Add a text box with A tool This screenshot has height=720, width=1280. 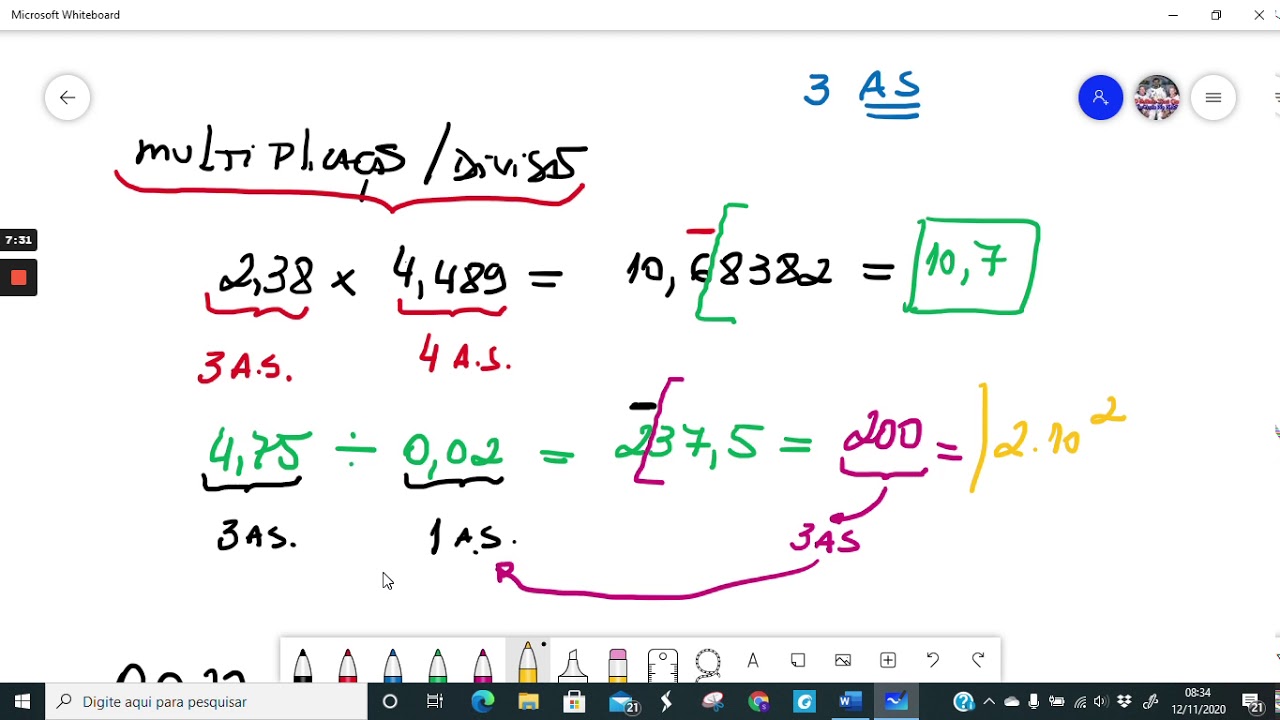pos(753,660)
